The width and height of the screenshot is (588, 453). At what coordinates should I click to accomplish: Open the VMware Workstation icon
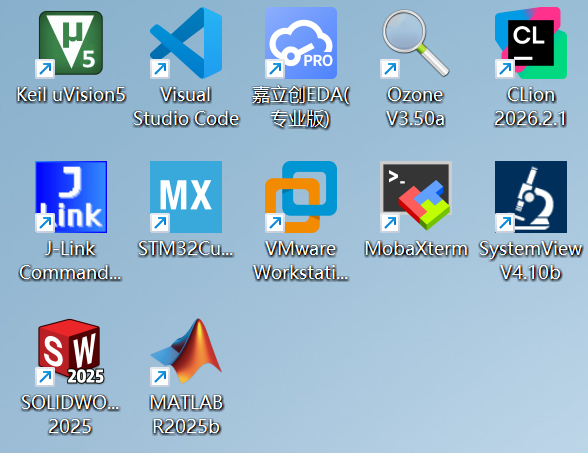coord(301,197)
